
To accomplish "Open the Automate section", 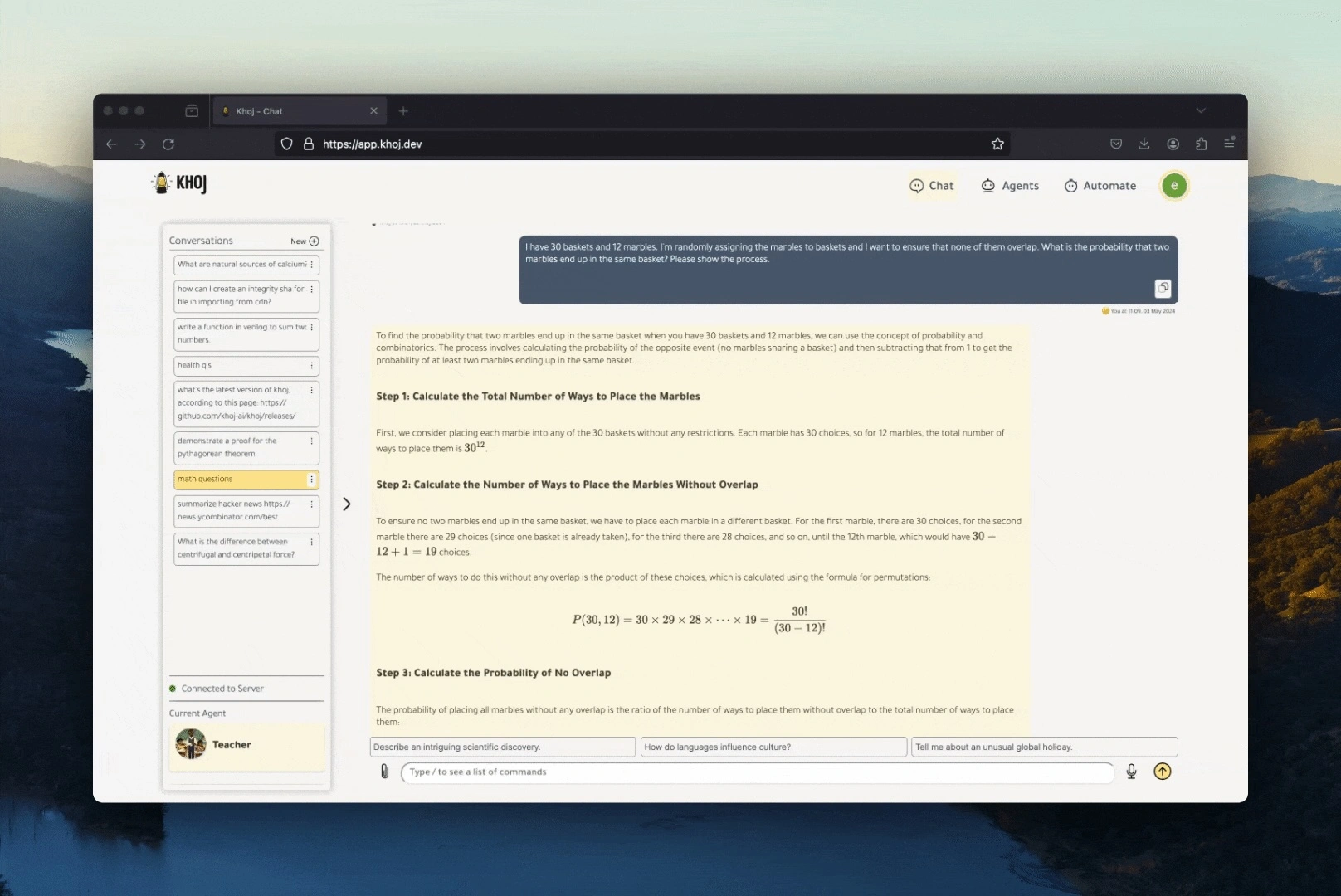I will (x=1100, y=186).
